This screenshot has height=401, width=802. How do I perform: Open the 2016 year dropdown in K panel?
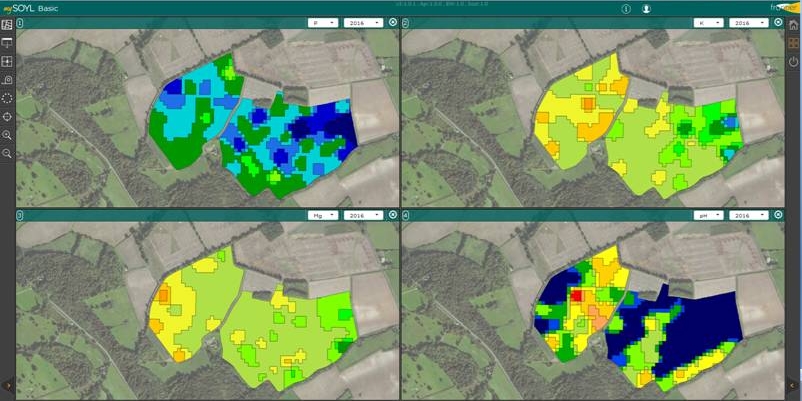(748, 21)
